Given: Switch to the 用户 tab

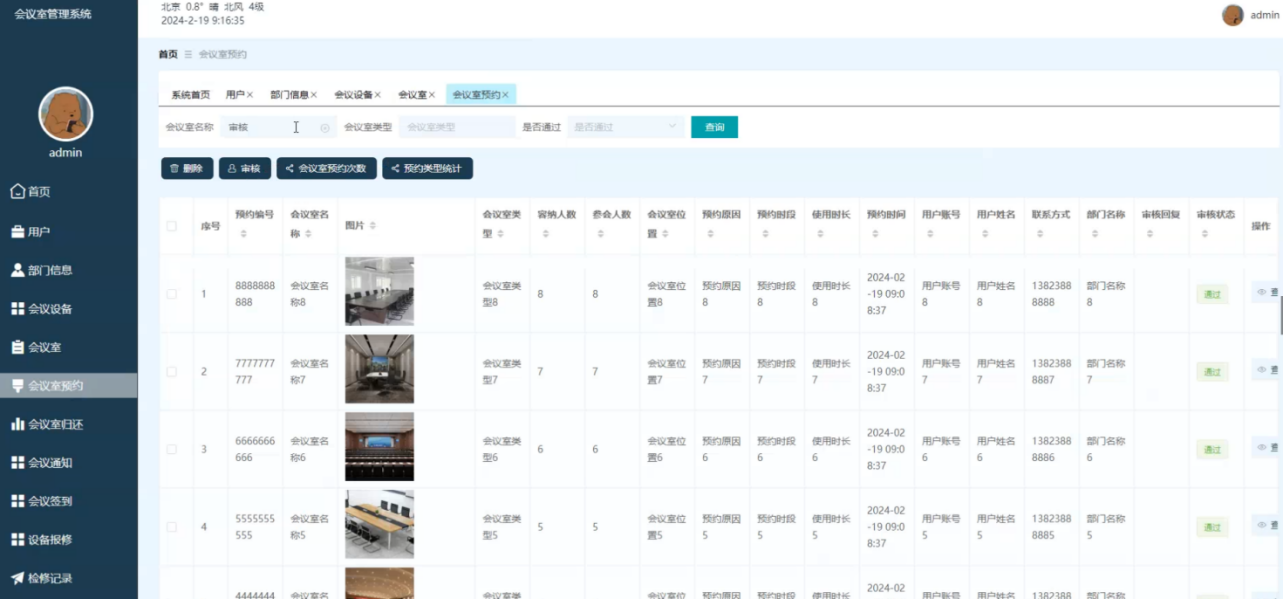Looking at the screenshot, I should 235,95.
